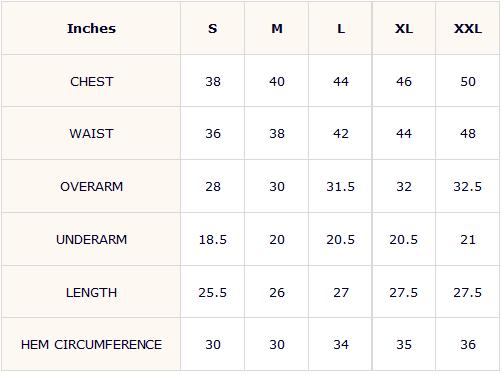
Task: Select the XL size column header
Action: (x=404, y=29)
